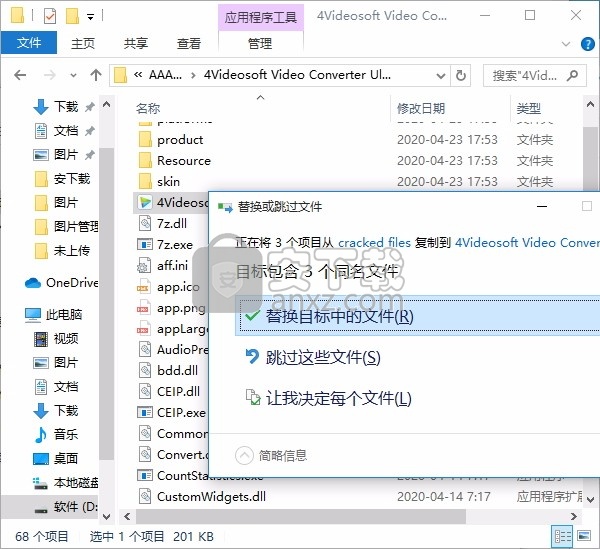Sort by the 名称 column header

point(148,109)
